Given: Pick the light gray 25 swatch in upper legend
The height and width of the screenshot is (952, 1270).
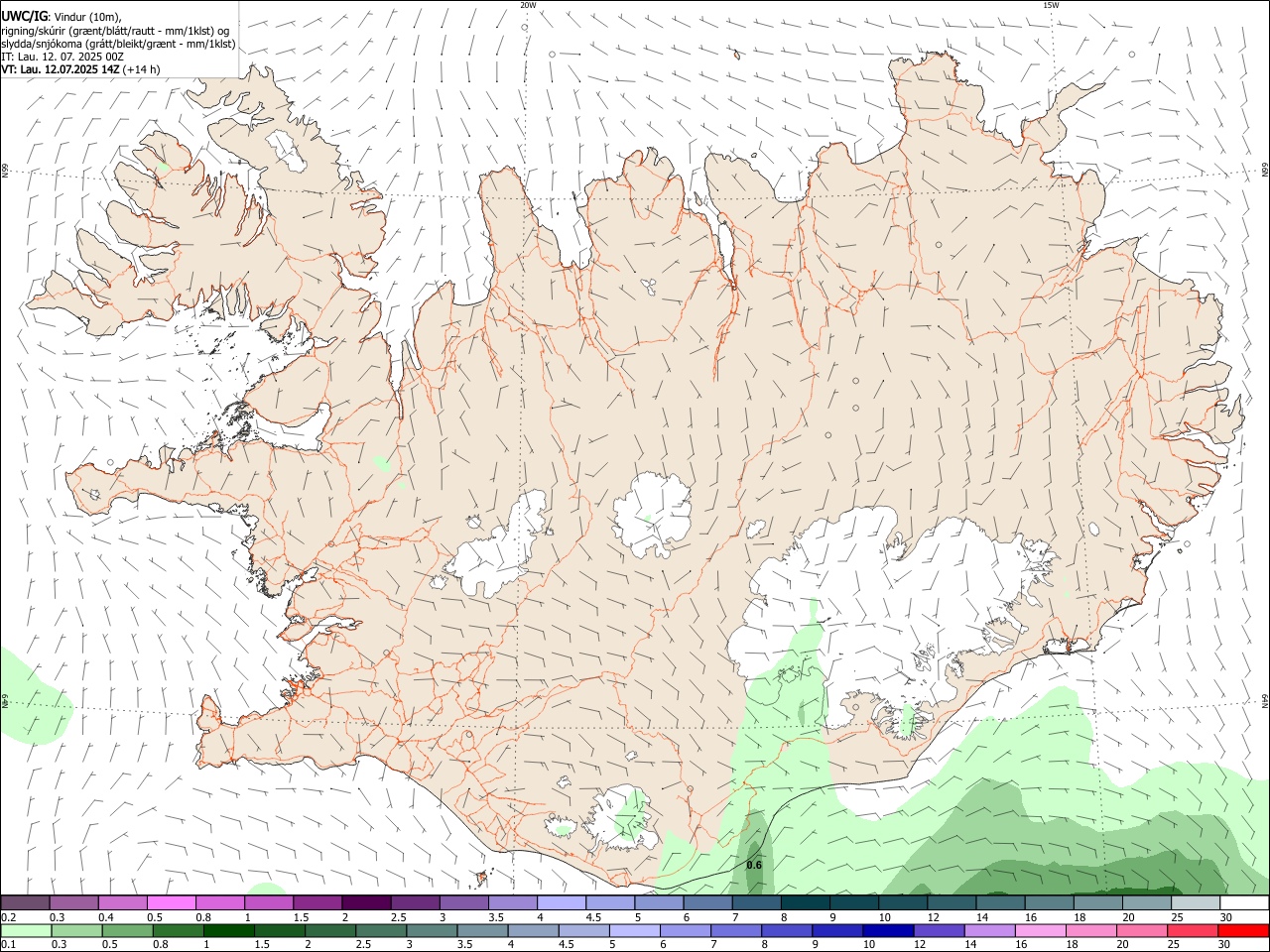Looking at the screenshot, I should click(x=1196, y=903).
